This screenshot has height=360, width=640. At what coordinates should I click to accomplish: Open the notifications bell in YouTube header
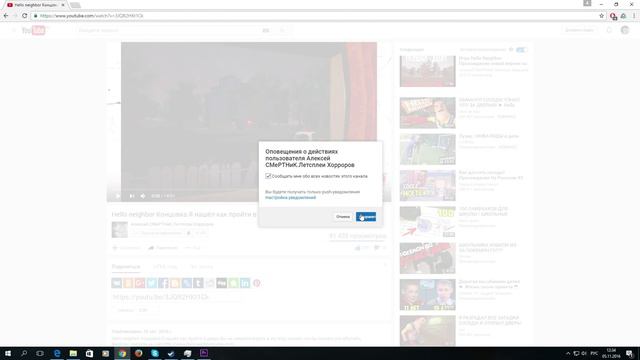(x=609, y=30)
